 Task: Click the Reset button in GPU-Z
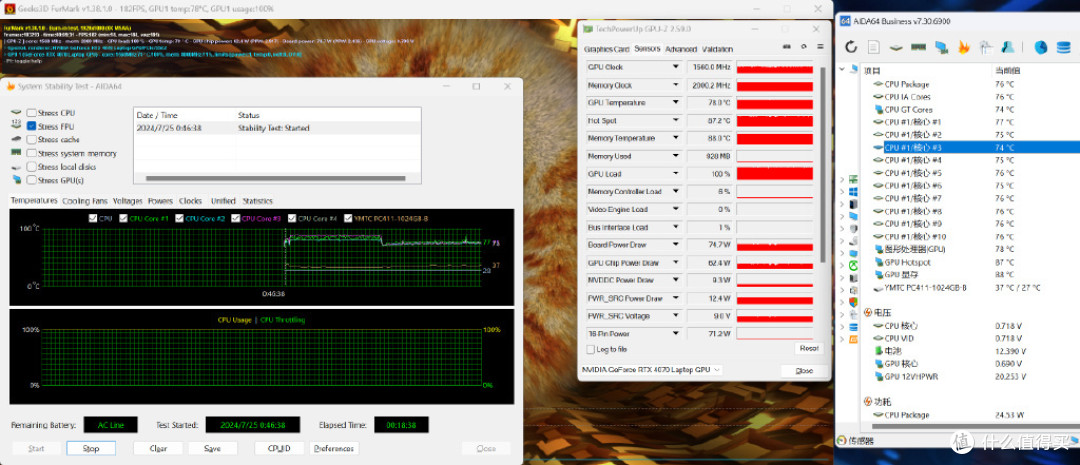pos(809,349)
